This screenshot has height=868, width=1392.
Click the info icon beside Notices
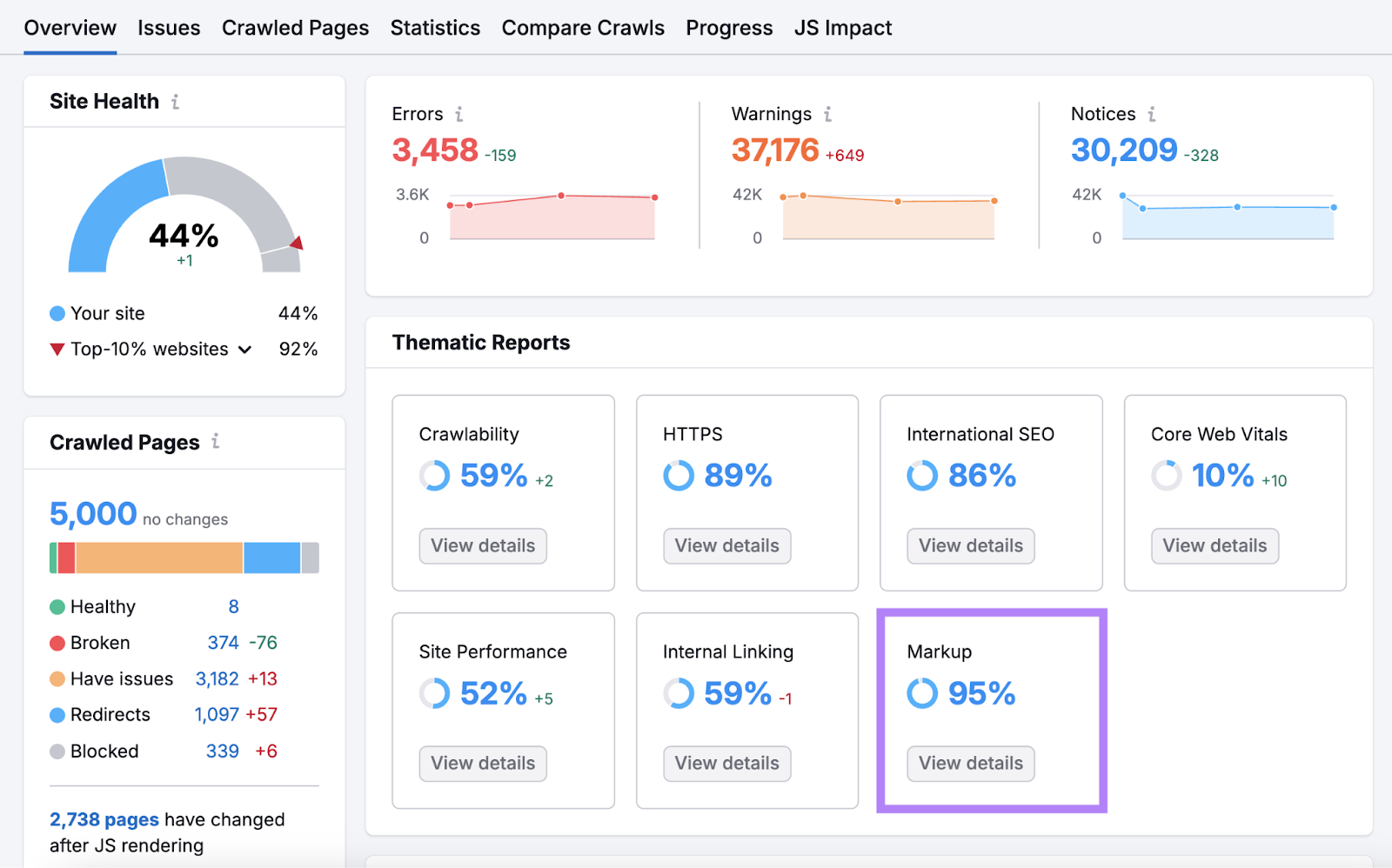(1151, 114)
